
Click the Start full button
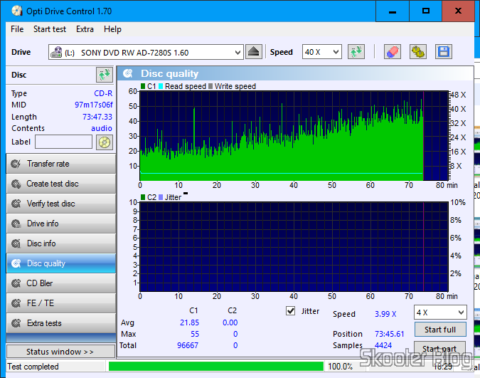point(440,330)
